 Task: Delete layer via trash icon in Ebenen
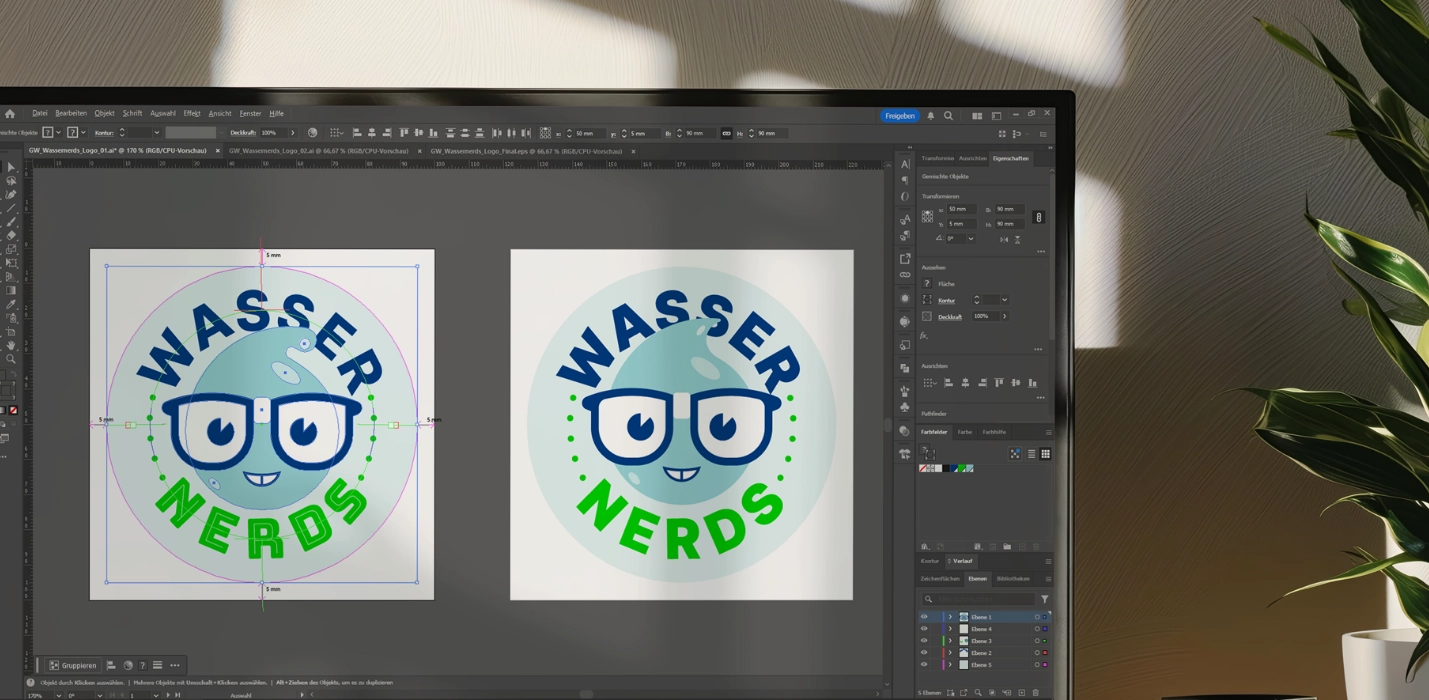(x=1036, y=693)
